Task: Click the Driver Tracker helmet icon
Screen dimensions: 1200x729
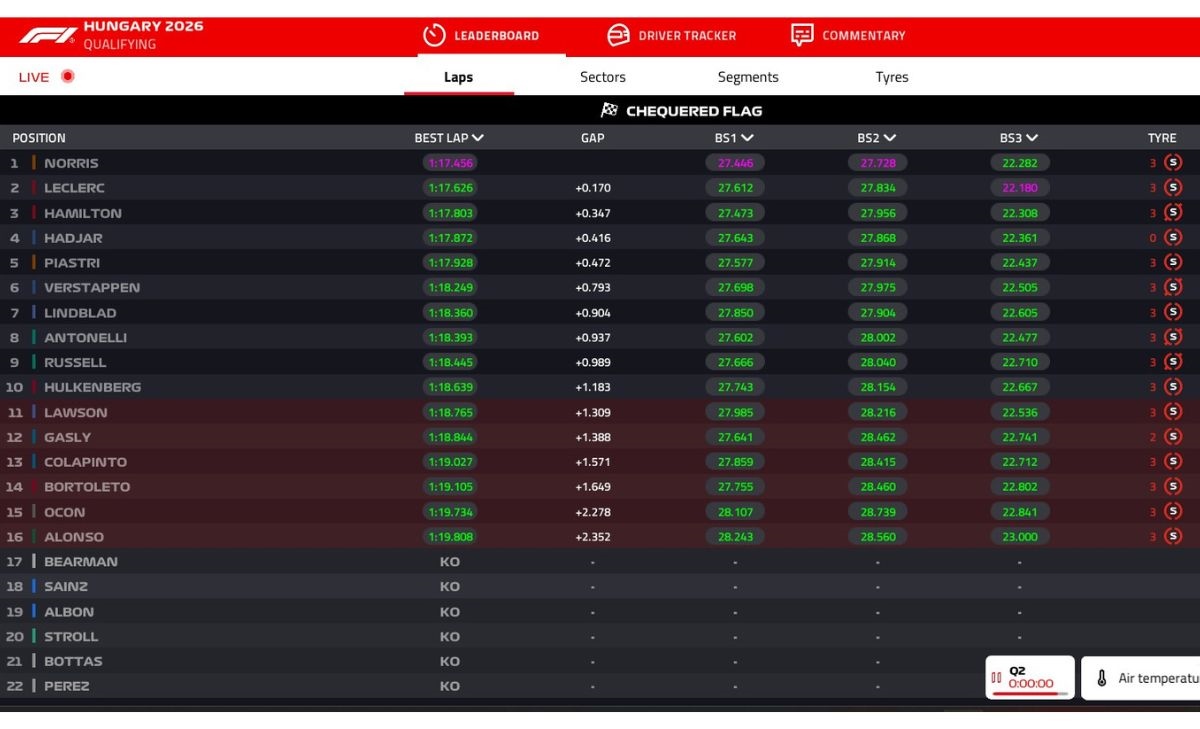Action: pos(619,35)
